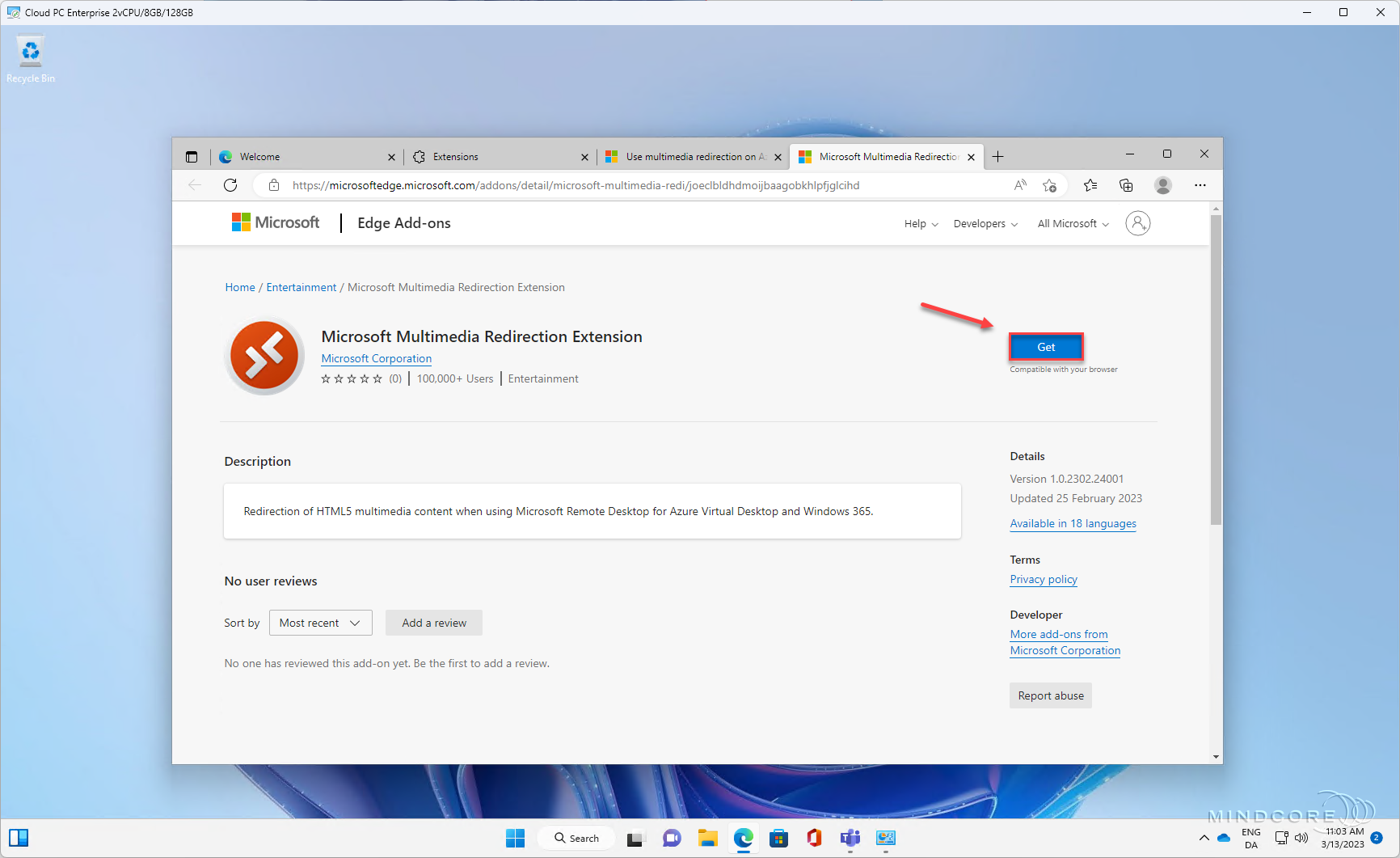Open Microsoft Teams from the taskbar
The width and height of the screenshot is (1400, 858).
850,838
